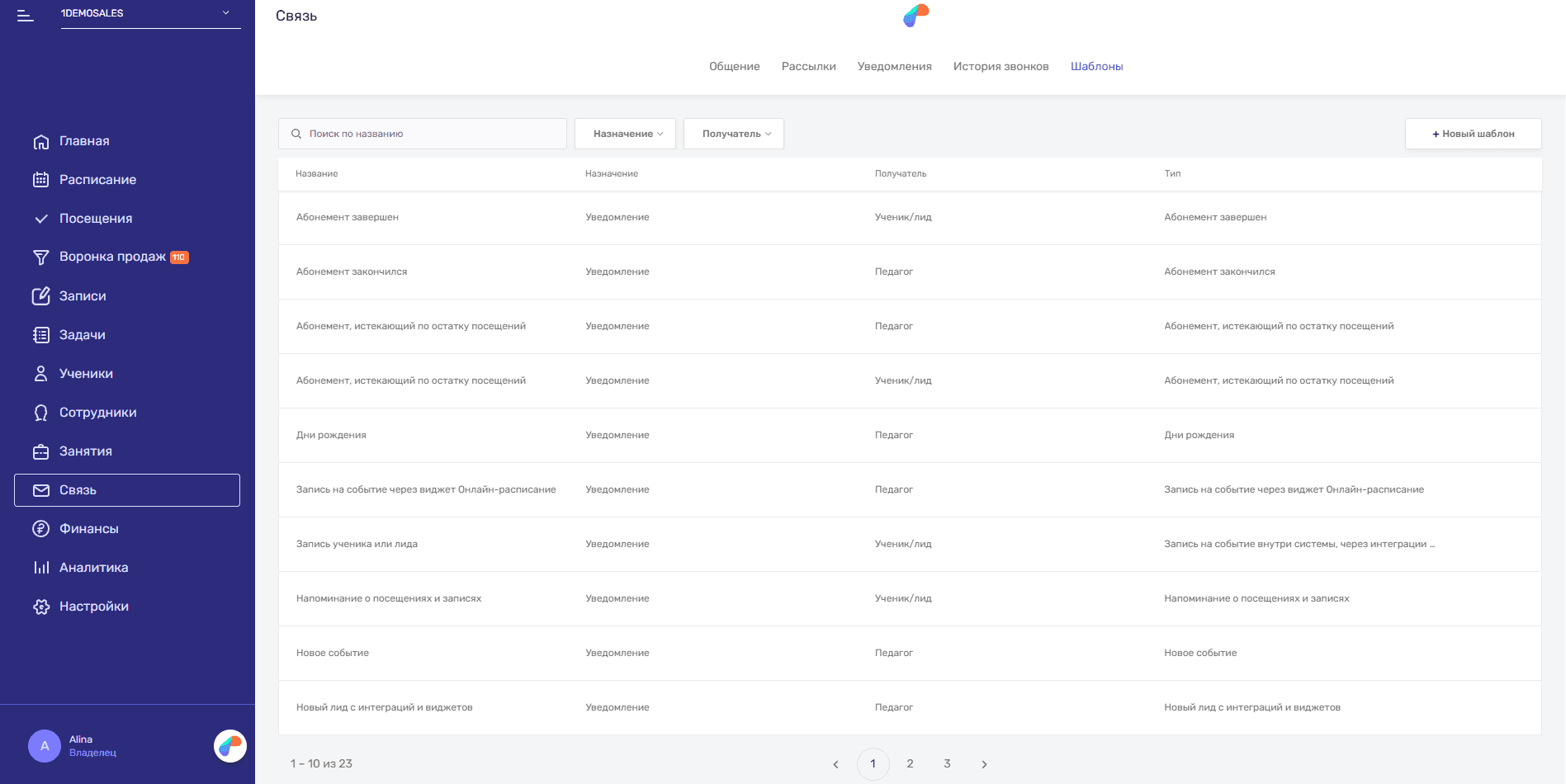Screen dimensions: 1566x784
Task: Click the Посещения checkmark icon
Action: tap(41, 219)
